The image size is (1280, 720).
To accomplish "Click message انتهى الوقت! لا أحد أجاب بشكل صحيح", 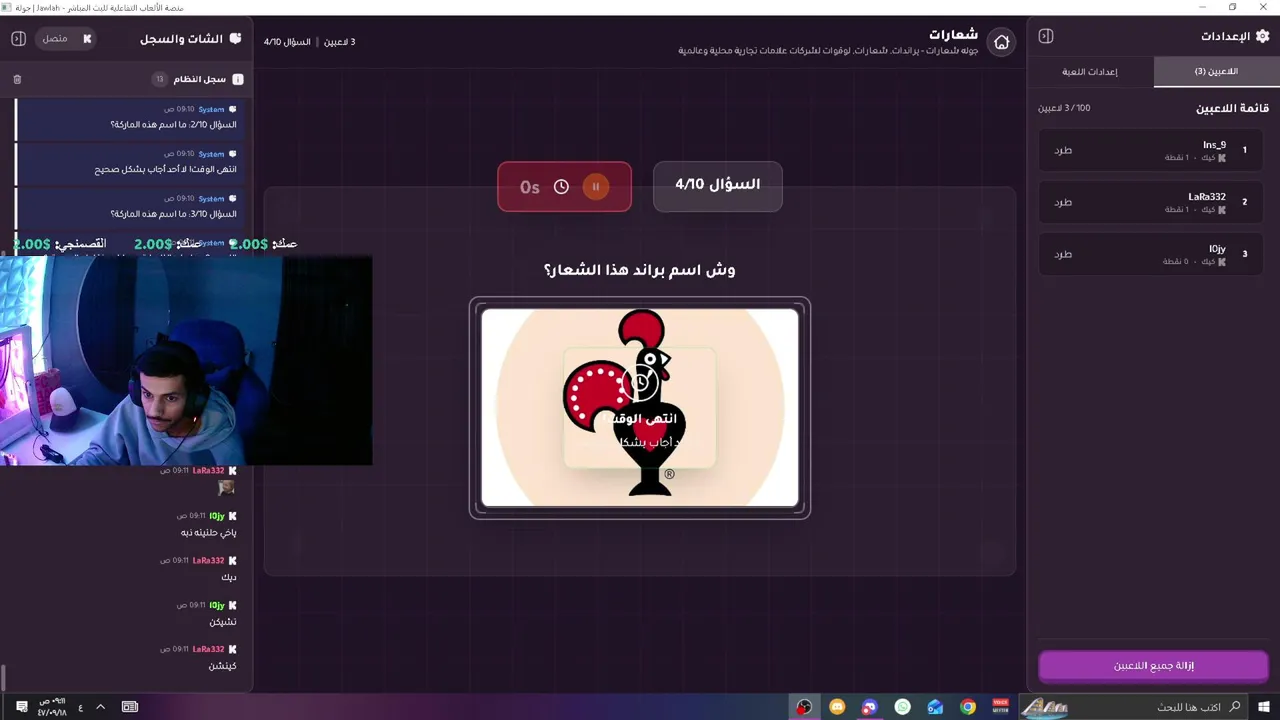I will tap(166, 169).
